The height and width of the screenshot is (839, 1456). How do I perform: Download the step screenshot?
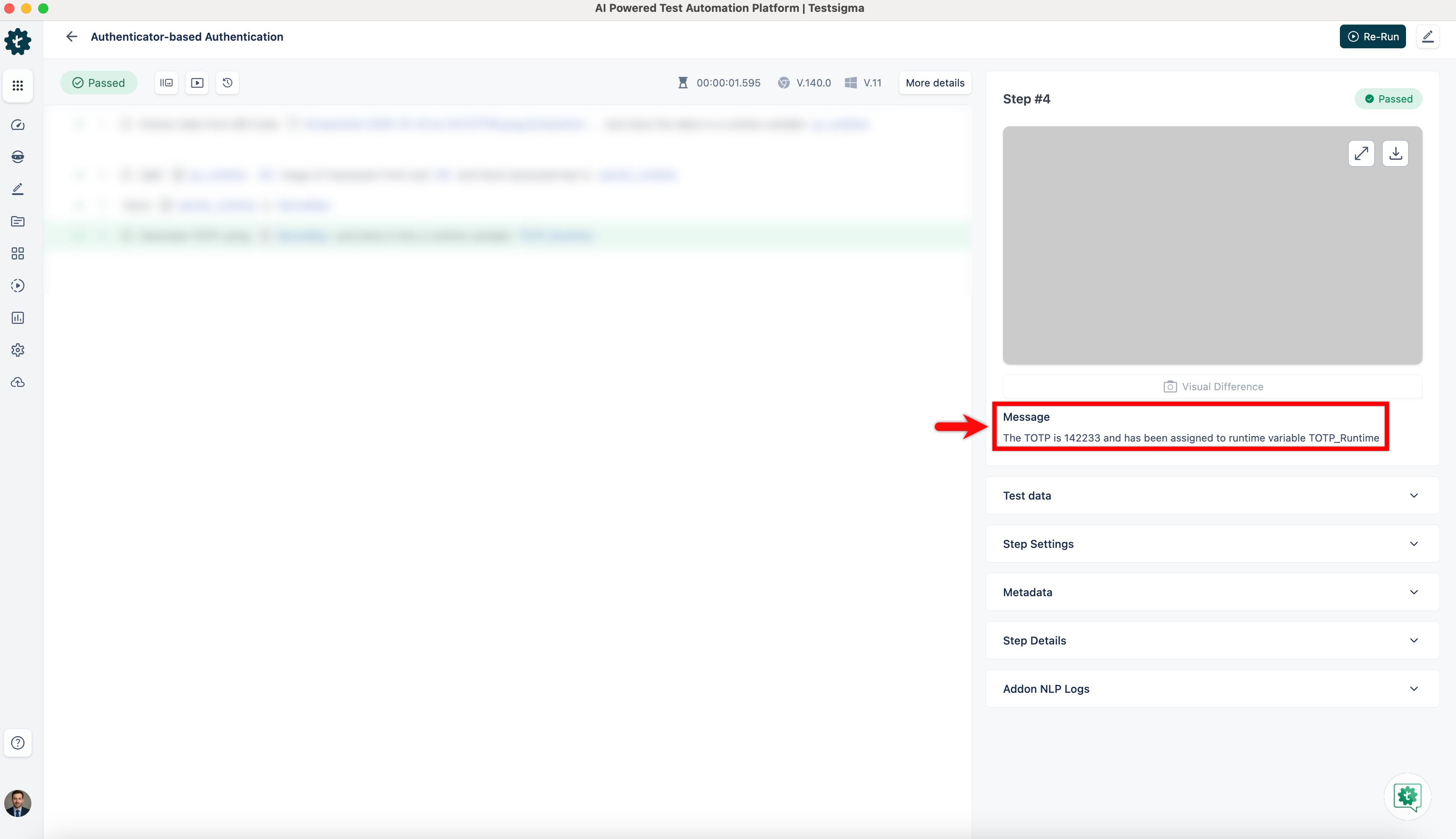(x=1395, y=154)
